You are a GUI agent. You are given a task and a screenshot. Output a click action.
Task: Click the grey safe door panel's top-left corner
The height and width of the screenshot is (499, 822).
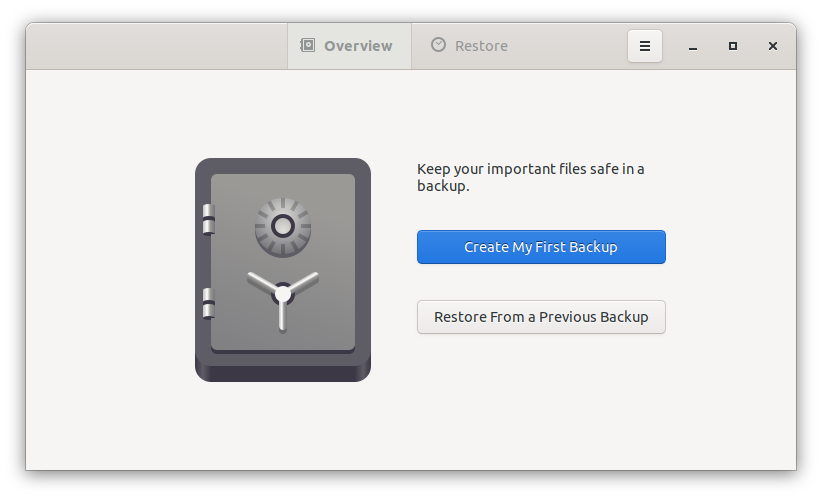(x=217, y=181)
